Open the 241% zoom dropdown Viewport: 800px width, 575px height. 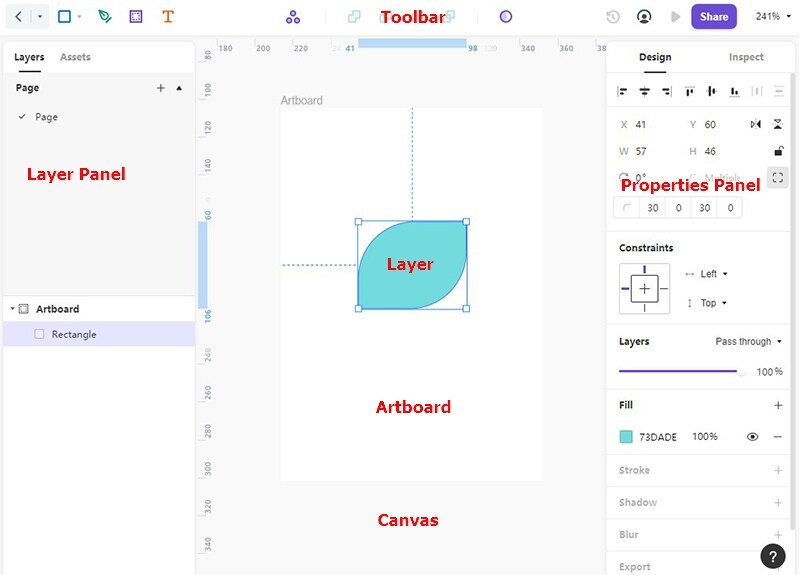point(773,16)
